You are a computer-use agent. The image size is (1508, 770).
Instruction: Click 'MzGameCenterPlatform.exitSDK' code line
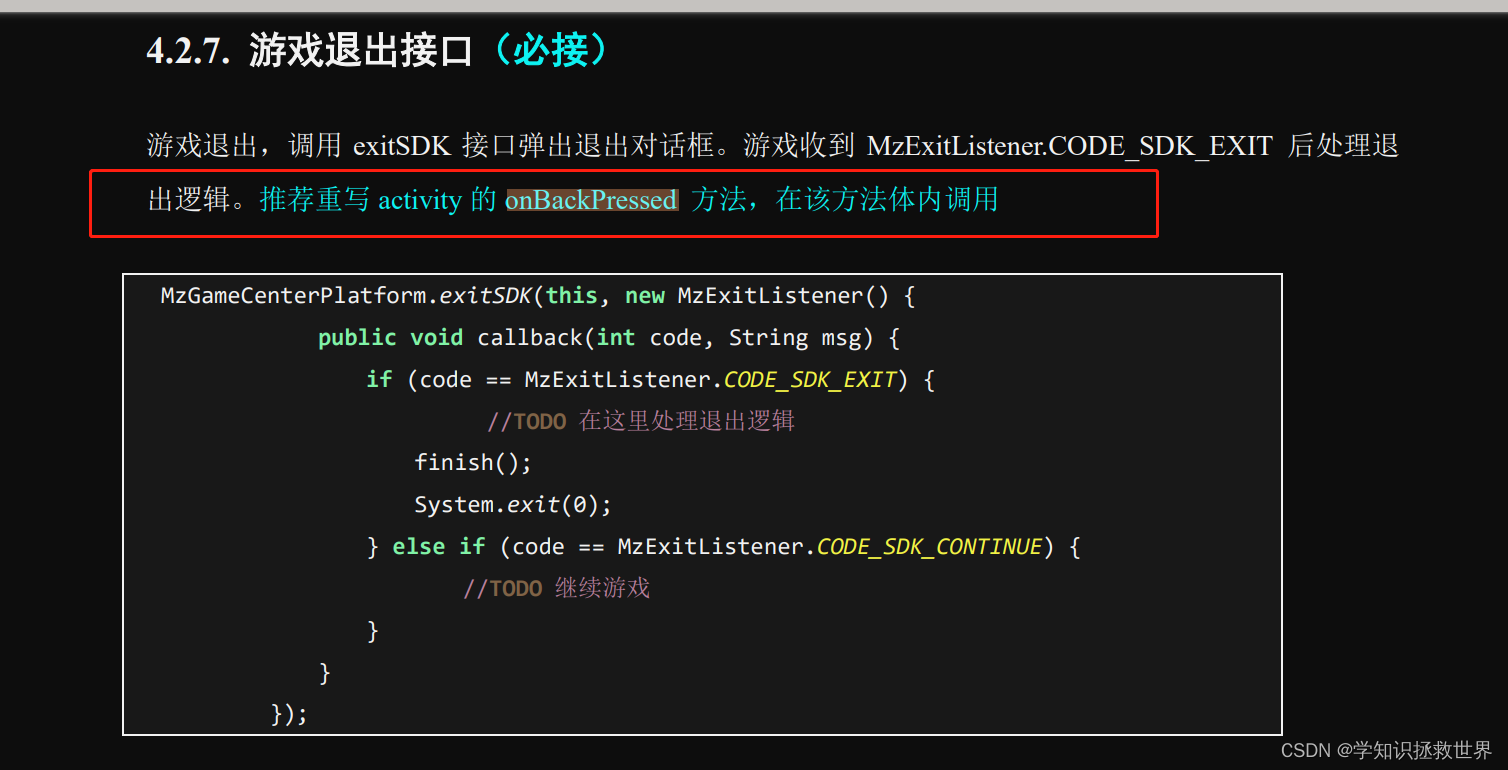(538, 296)
